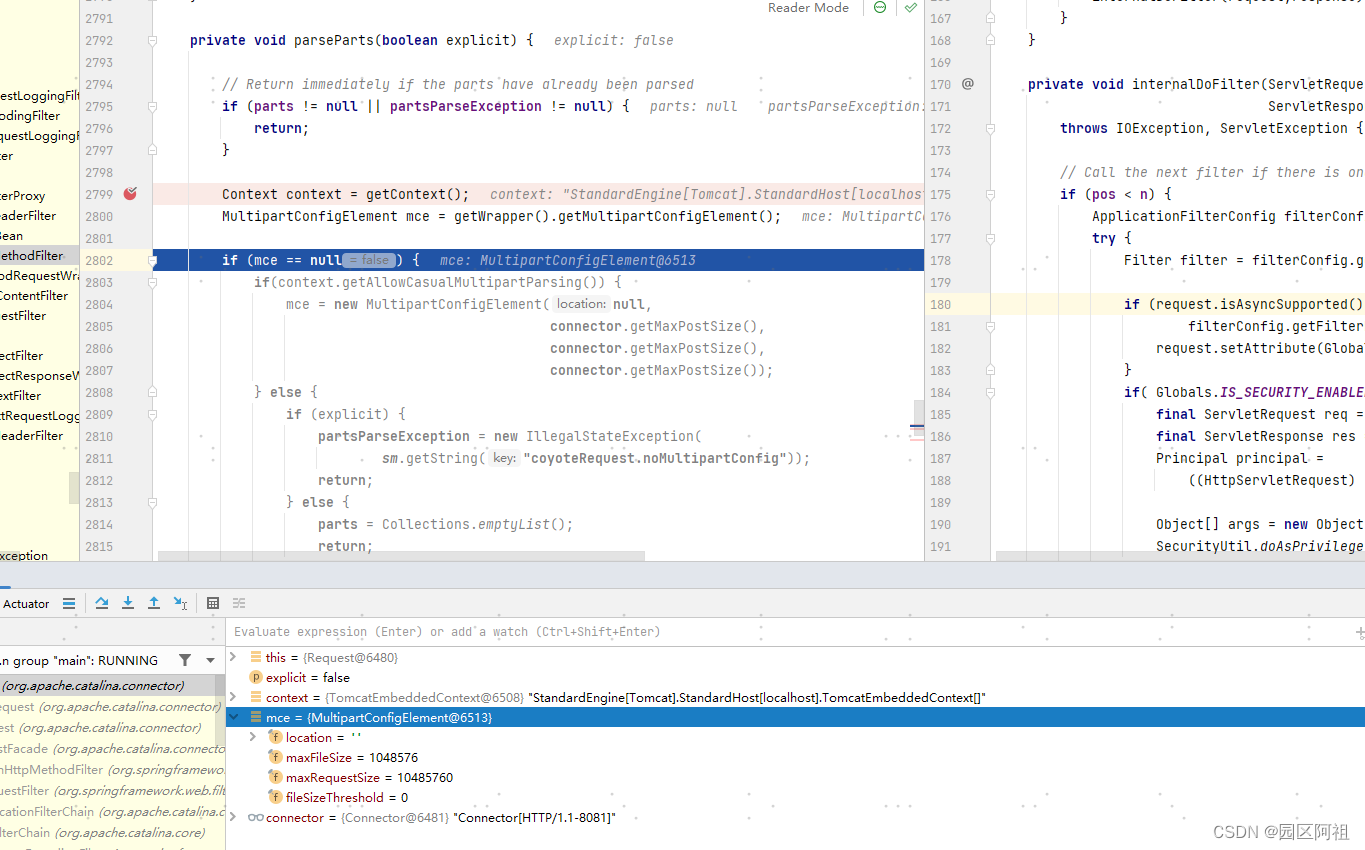
Task: Expand the context variable node
Action: tap(233, 697)
